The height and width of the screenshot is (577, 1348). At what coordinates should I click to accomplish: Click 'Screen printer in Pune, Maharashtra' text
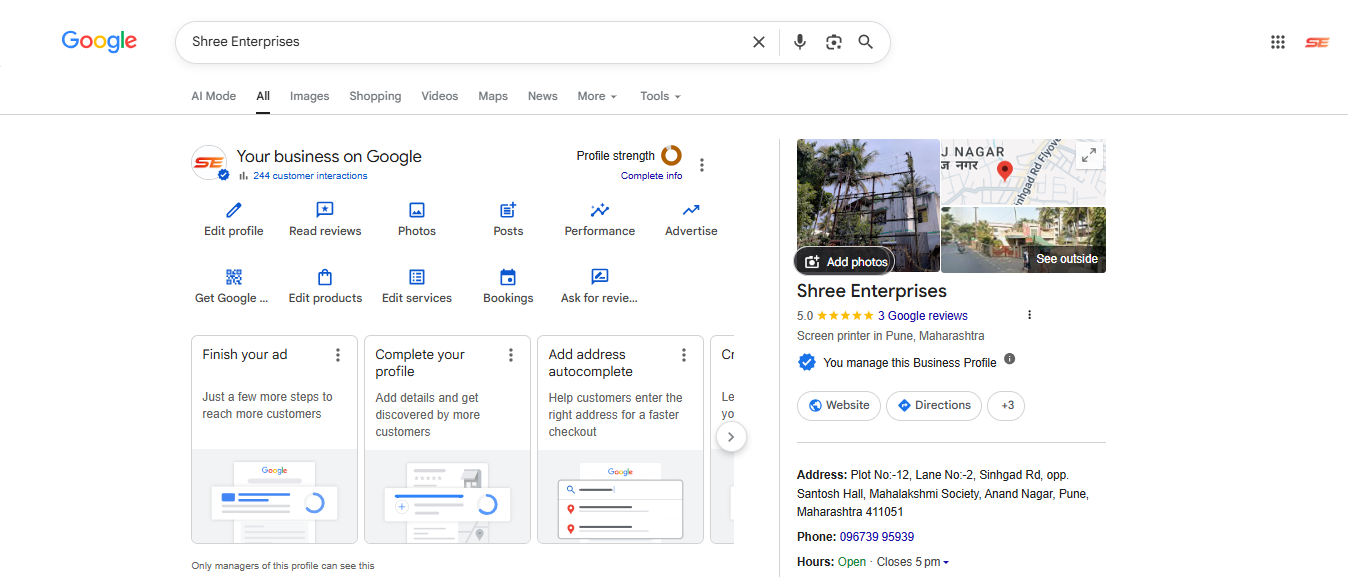[x=890, y=336]
